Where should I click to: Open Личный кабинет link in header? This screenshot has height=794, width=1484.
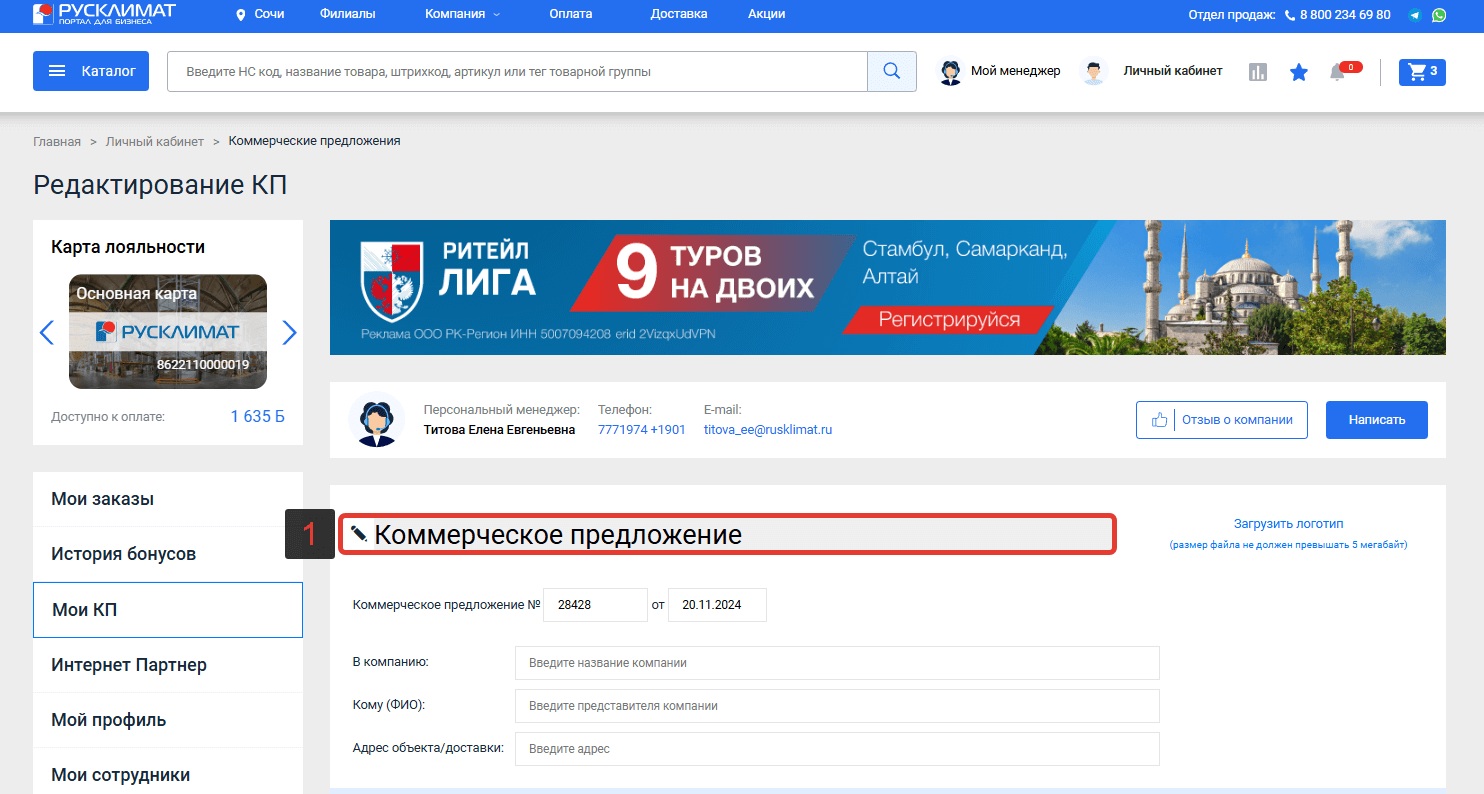pos(1173,71)
